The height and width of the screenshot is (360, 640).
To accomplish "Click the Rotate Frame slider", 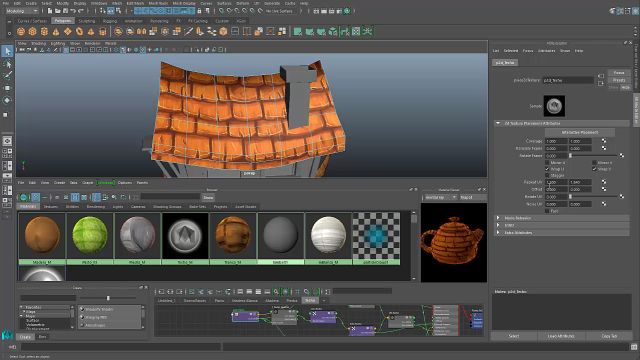I will pos(594,156).
